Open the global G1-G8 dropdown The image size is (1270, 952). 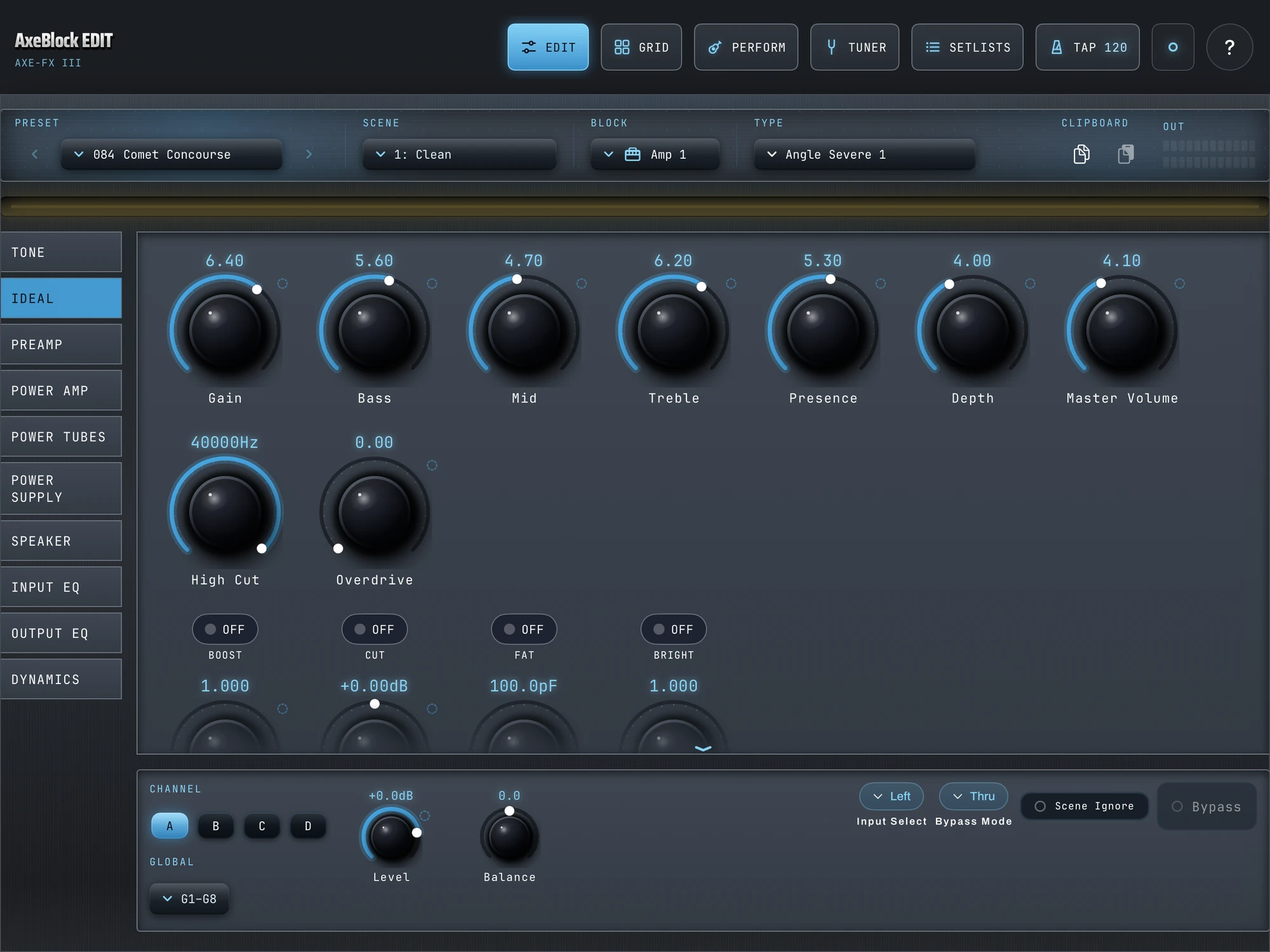coord(189,899)
